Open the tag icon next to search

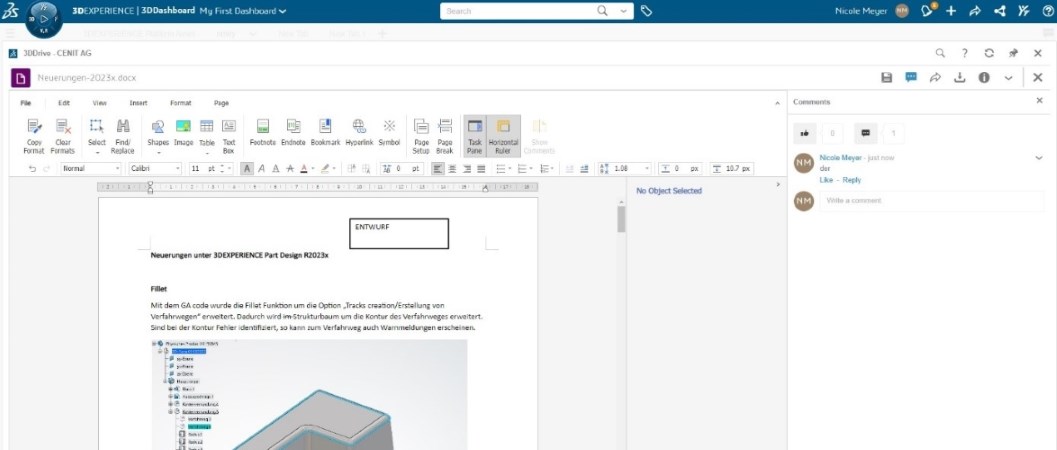pos(646,11)
